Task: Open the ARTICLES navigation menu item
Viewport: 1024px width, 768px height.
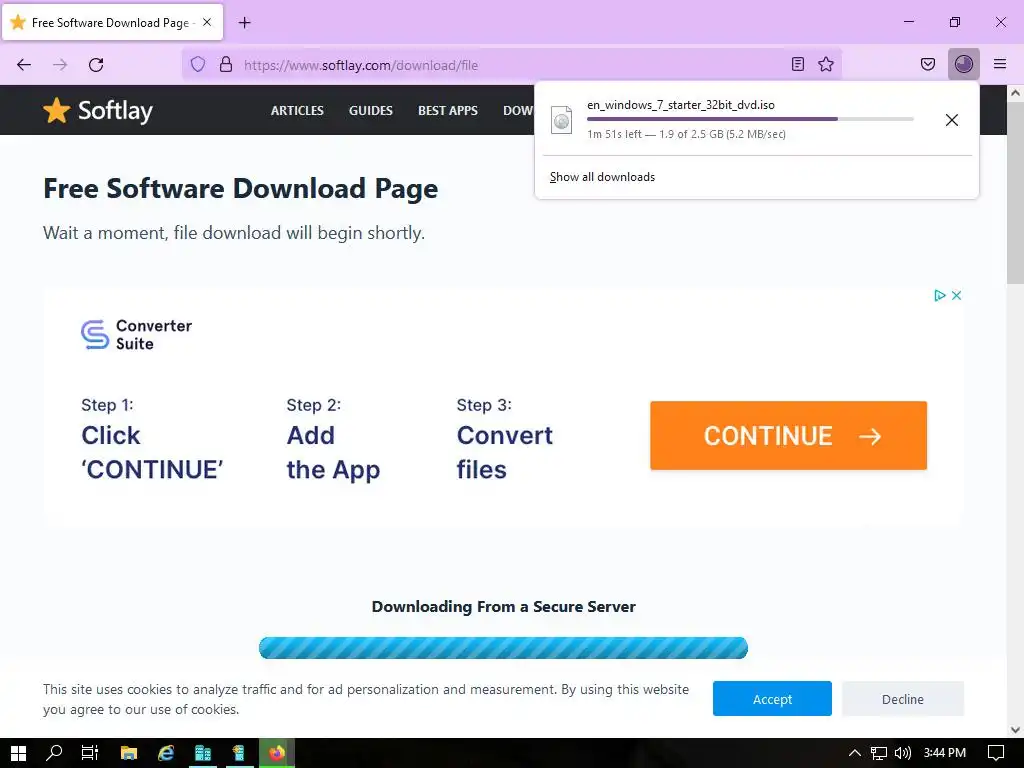Action: 297,110
